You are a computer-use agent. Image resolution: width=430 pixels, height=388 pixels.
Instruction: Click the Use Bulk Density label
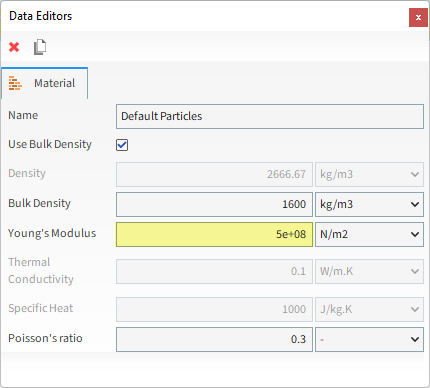point(50,144)
